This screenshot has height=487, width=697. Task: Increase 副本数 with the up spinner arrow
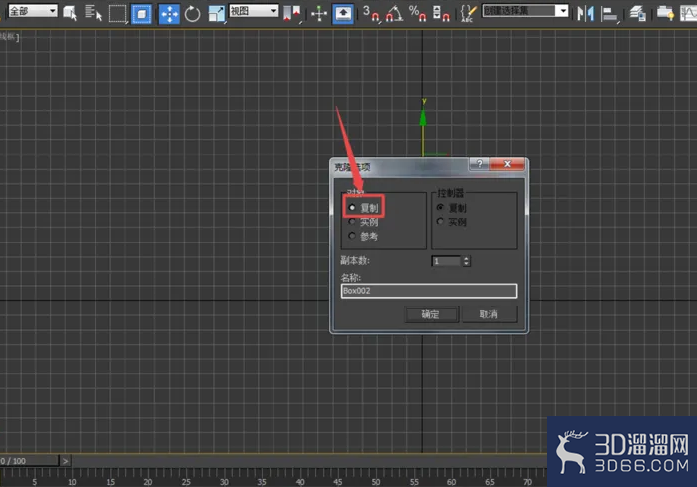466,258
